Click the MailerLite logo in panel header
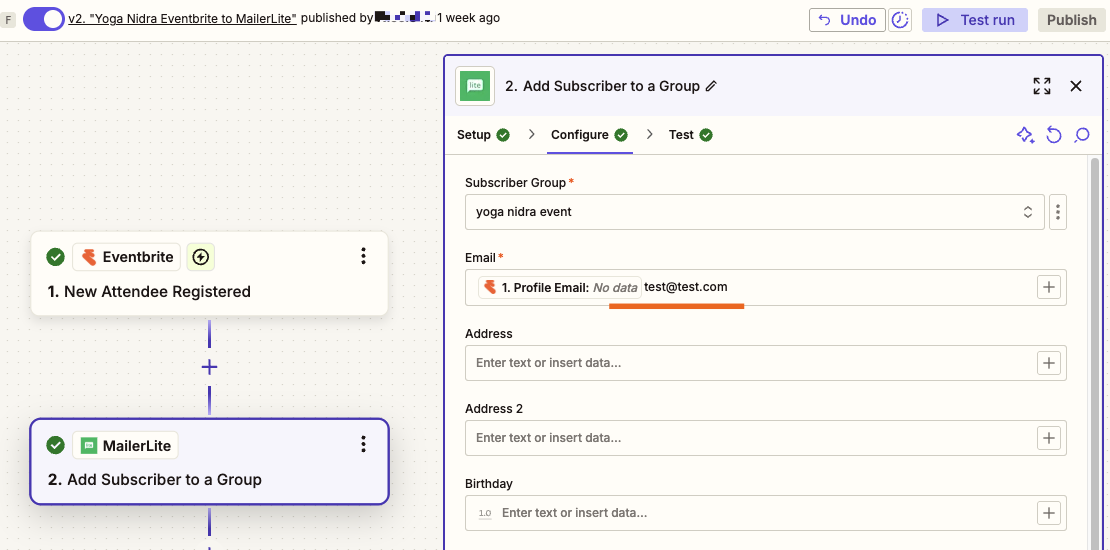Viewport: 1110px width, 550px height. (x=475, y=86)
